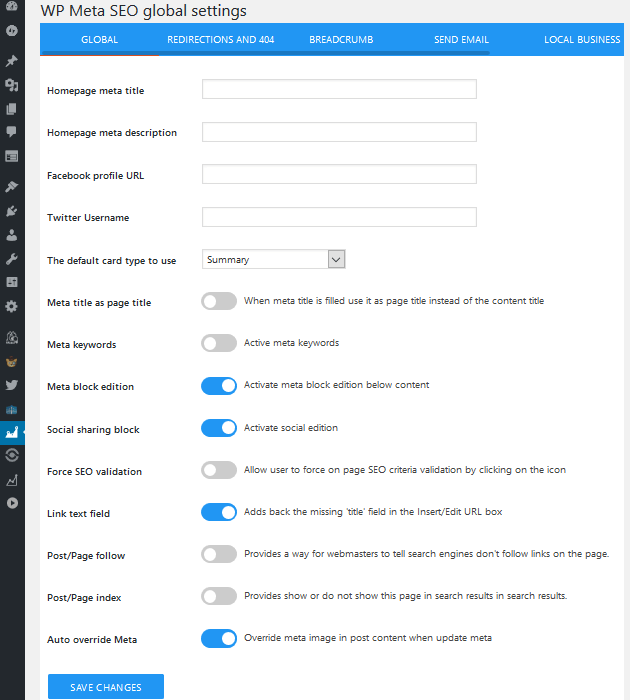The image size is (630, 700).
Task: Open Comments via speech bubble icon
Action: (12, 132)
